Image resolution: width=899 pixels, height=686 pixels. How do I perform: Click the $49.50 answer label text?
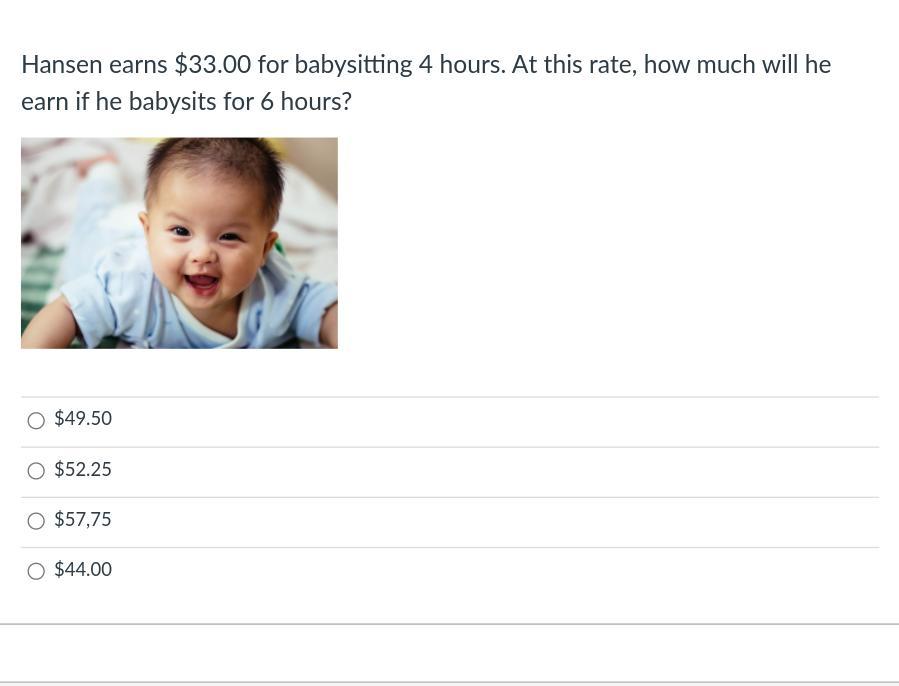pyautogui.click(x=83, y=418)
